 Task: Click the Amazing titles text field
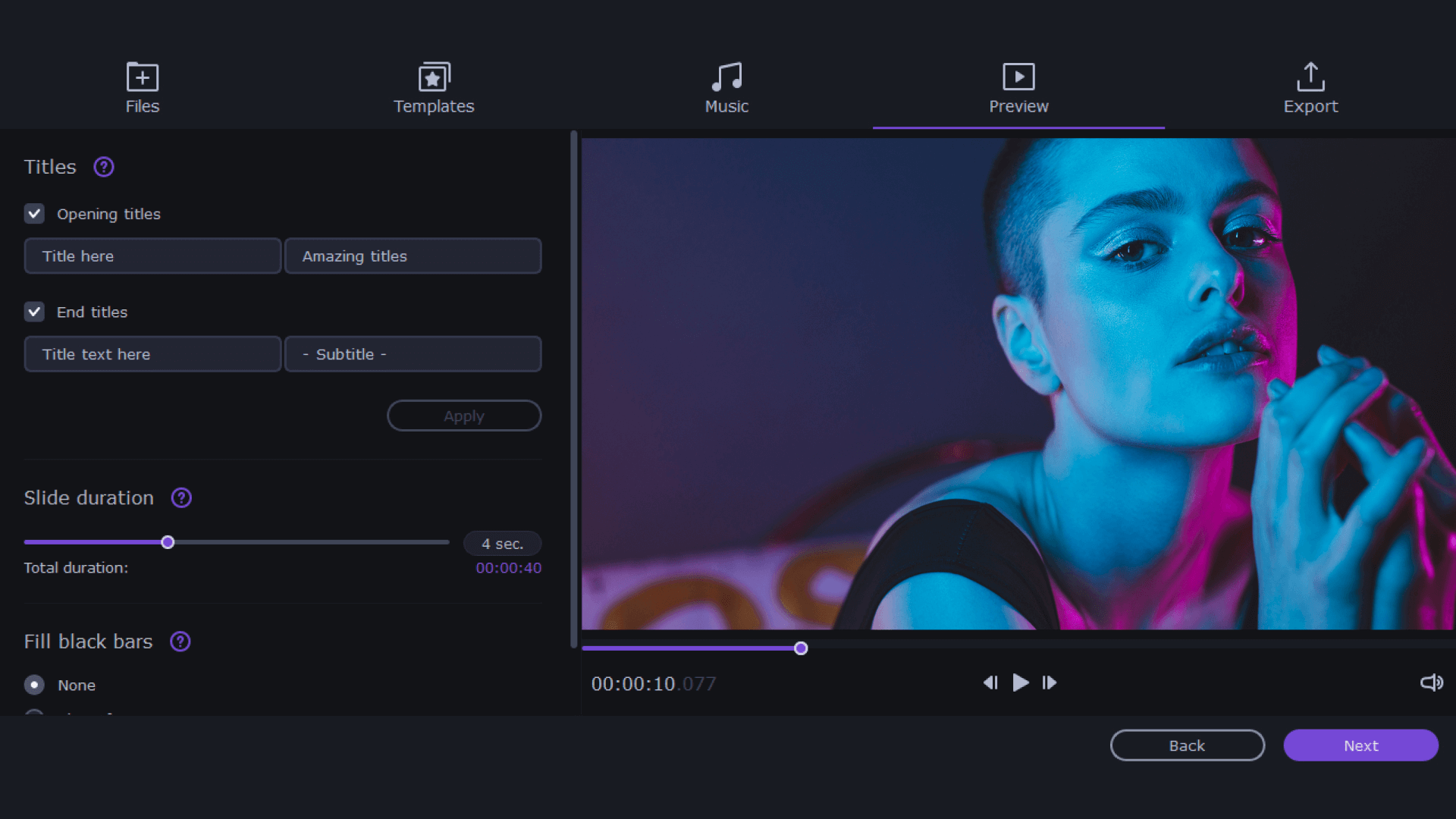pos(413,256)
